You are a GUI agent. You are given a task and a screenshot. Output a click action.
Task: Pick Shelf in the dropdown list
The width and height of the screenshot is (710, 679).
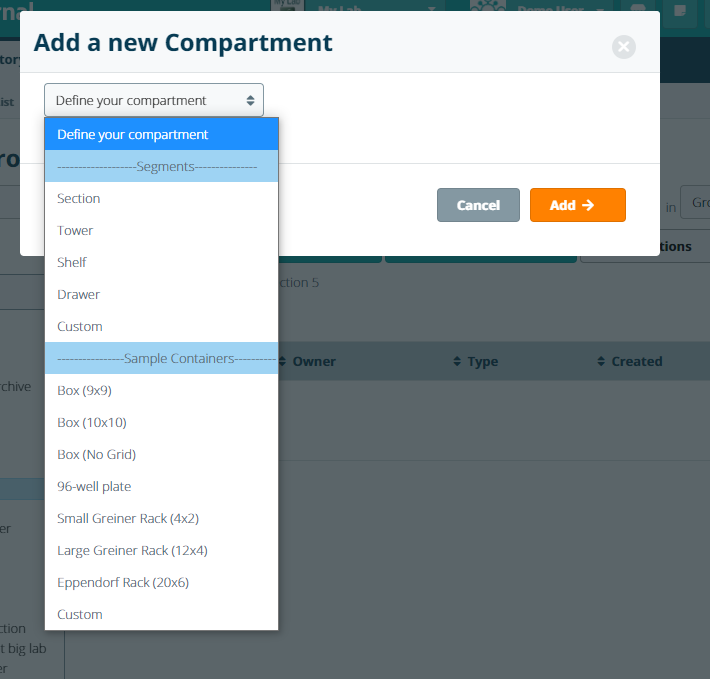pos(72,262)
